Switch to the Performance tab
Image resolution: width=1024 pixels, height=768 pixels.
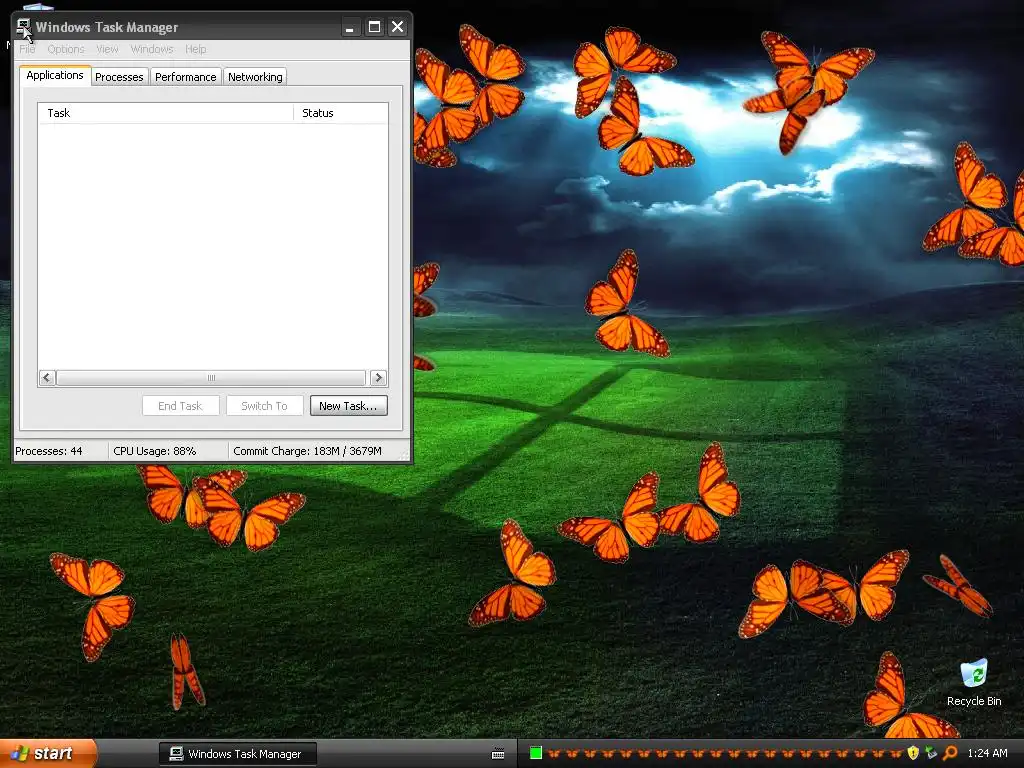(185, 76)
